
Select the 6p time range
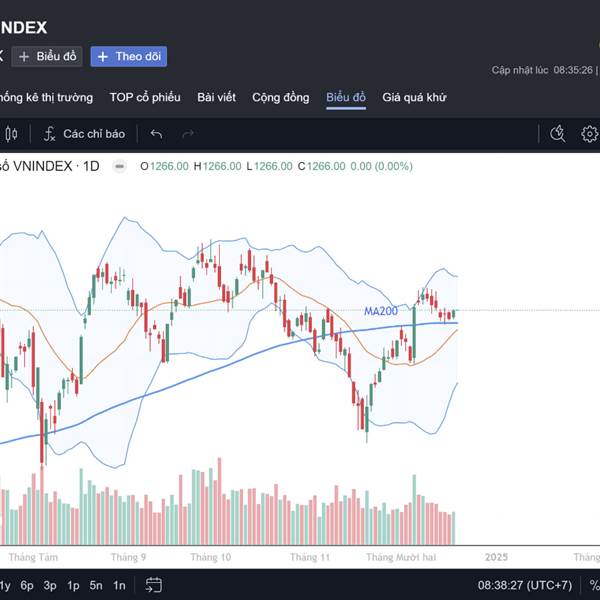27,585
